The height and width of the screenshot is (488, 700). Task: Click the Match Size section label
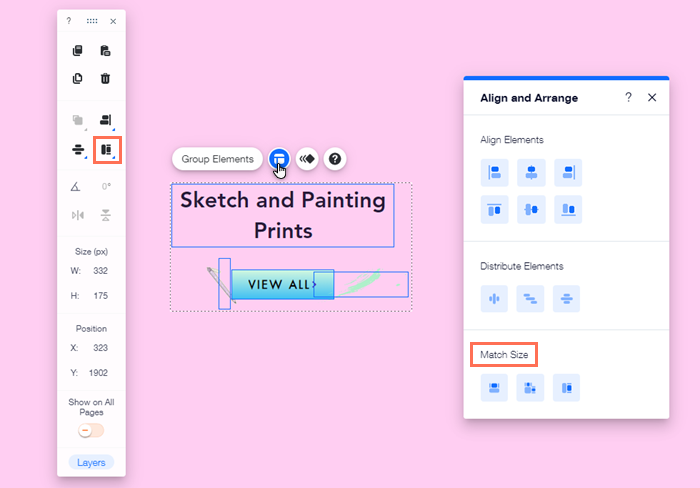(504, 355)
